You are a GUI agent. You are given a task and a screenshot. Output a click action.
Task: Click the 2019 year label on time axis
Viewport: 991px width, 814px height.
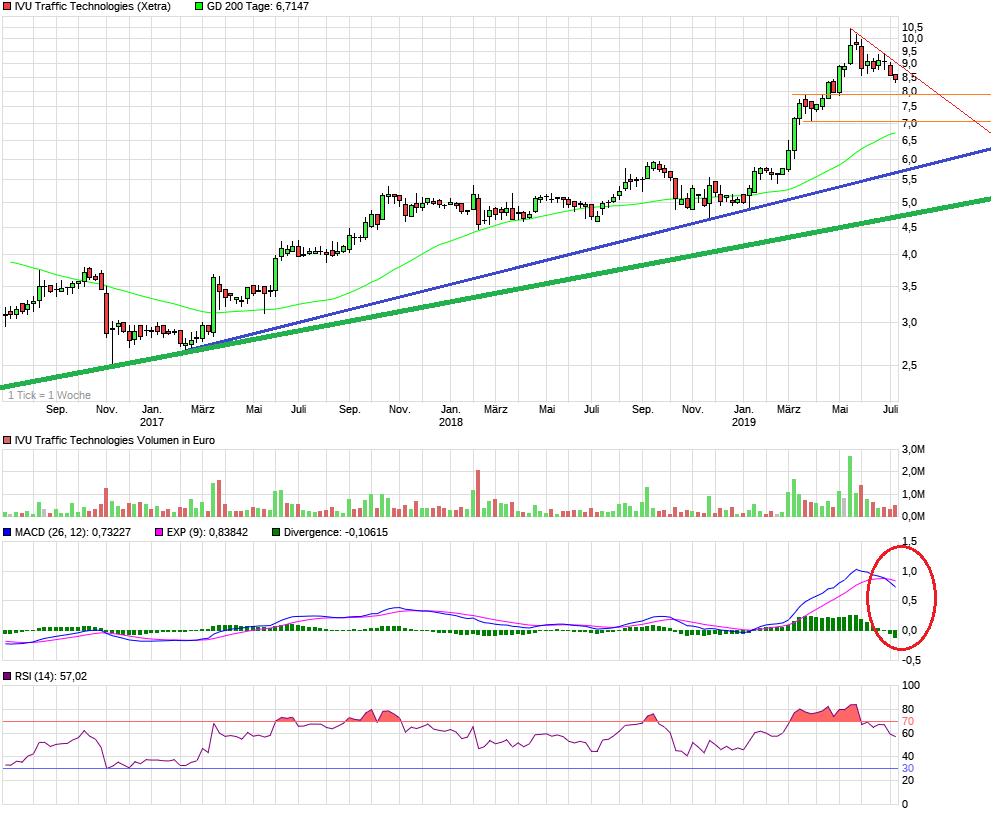tap(743, 422)
